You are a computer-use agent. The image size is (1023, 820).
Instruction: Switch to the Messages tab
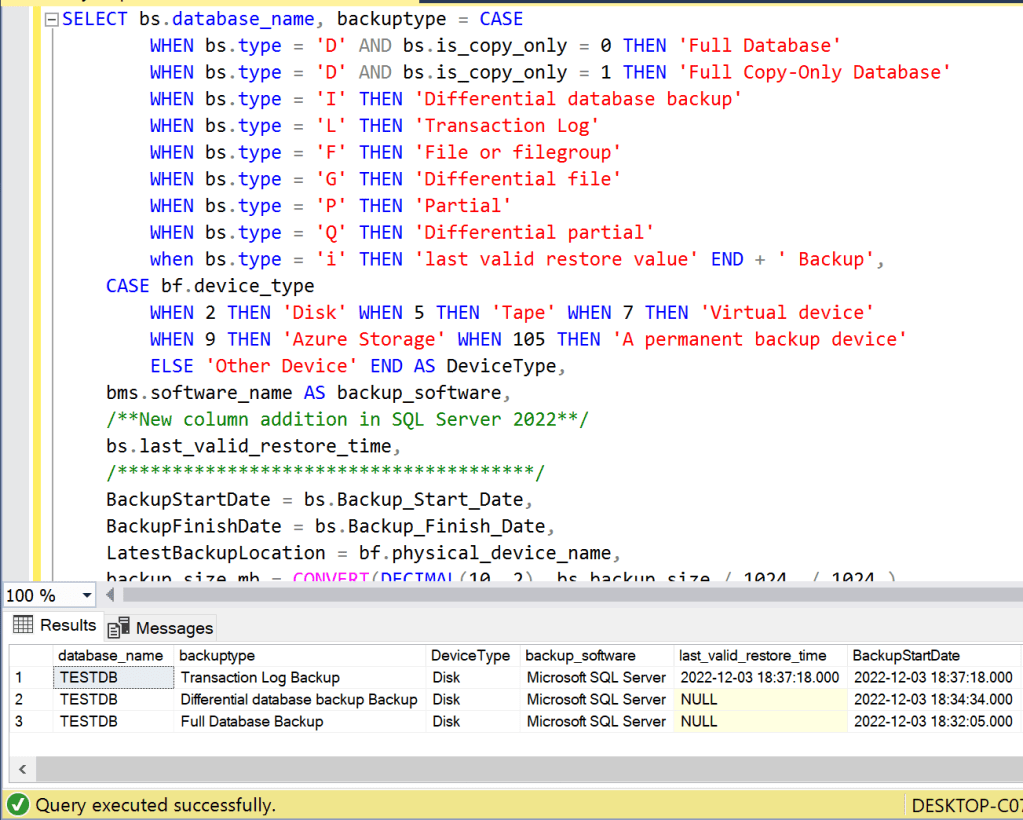coord(174,628)
